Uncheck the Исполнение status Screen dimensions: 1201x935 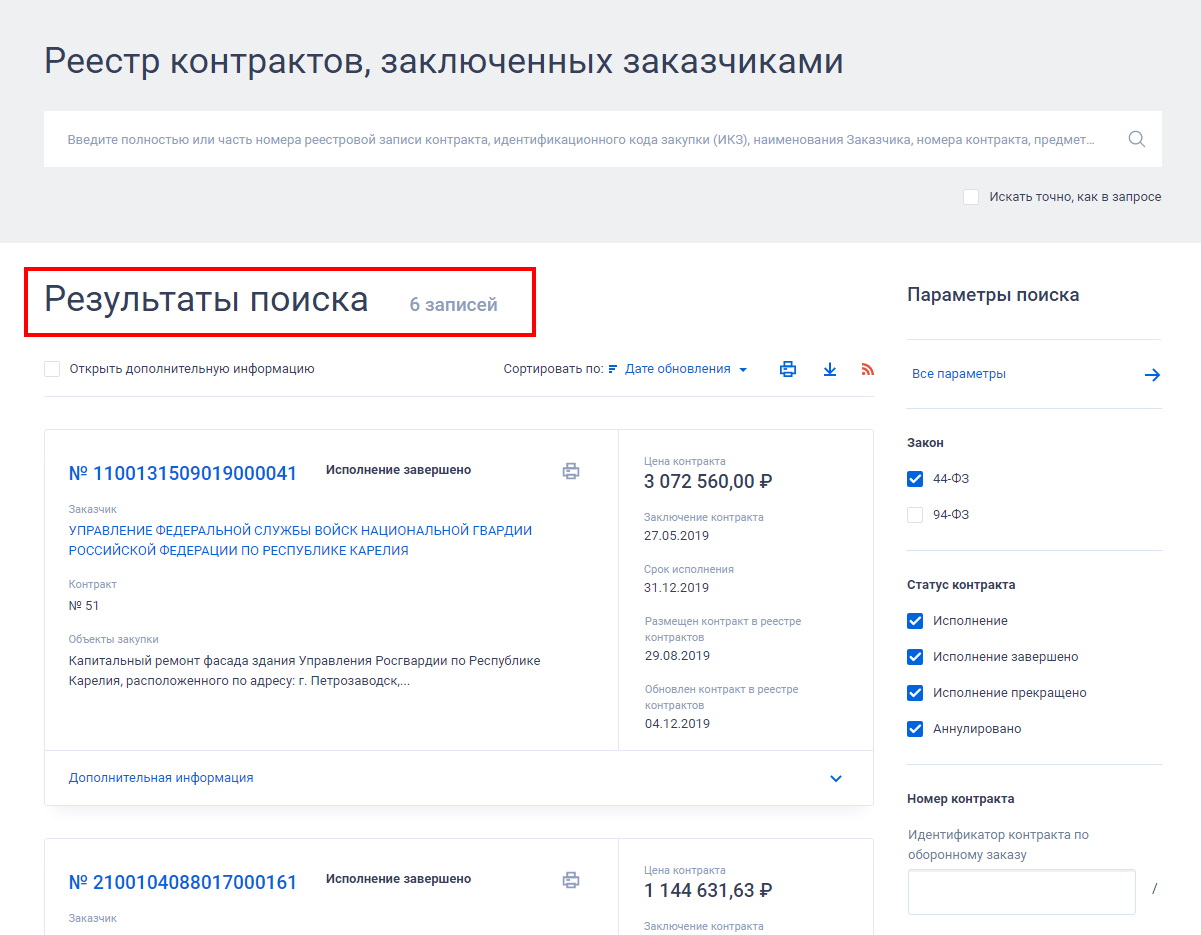coord(915,621)
